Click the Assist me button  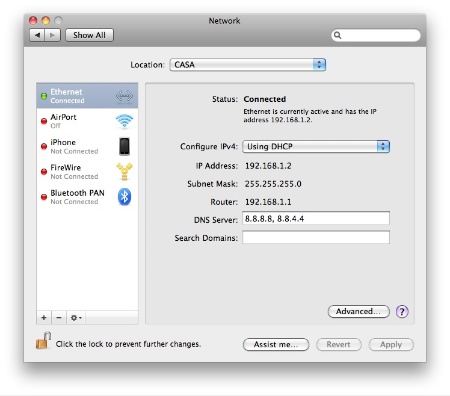click(276, 344)
